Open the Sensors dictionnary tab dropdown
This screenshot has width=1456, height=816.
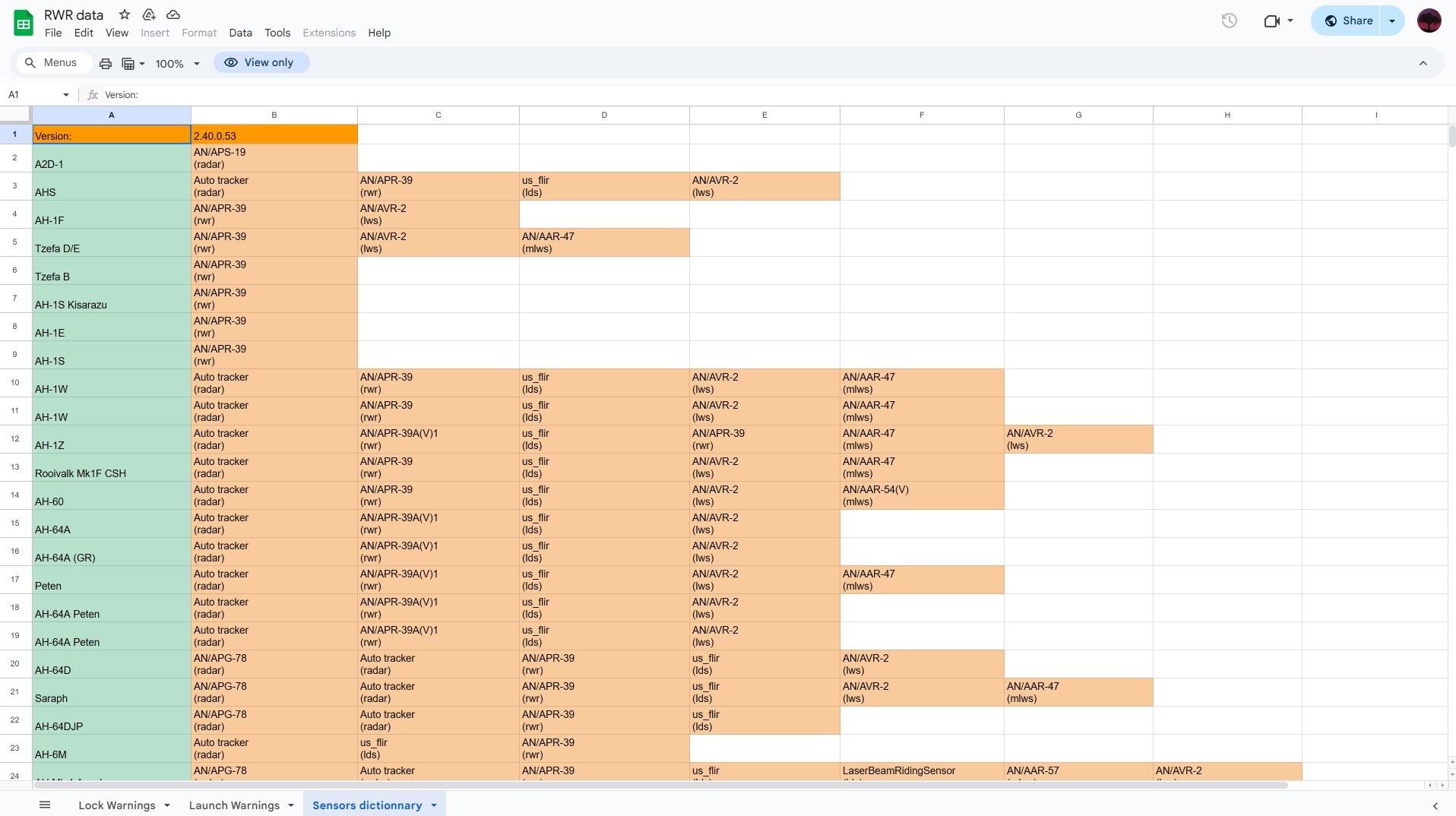[x=434, y=805]
